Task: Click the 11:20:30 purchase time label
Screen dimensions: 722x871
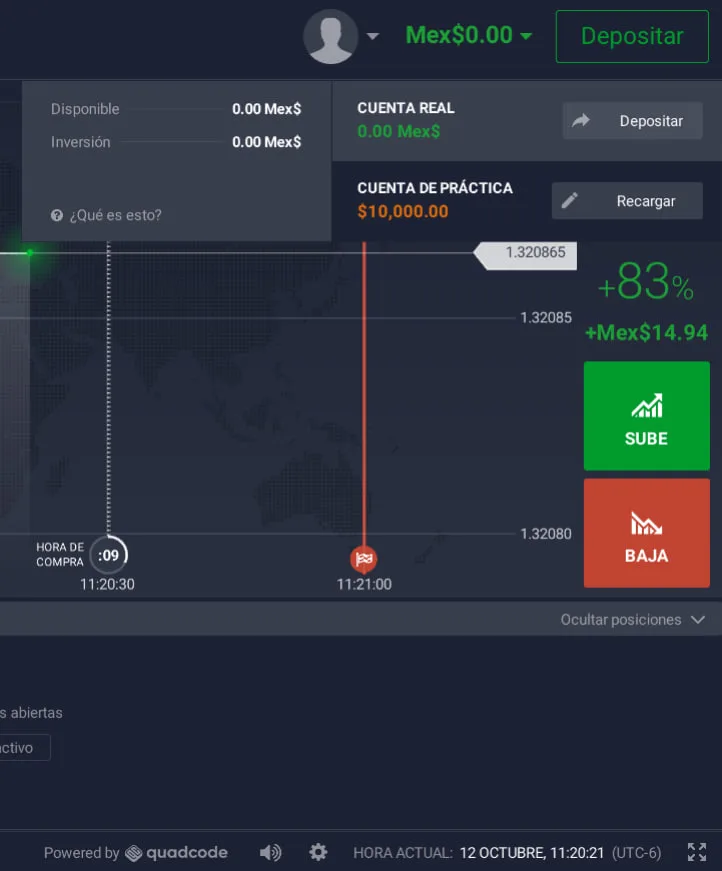Action: point(107,584)
